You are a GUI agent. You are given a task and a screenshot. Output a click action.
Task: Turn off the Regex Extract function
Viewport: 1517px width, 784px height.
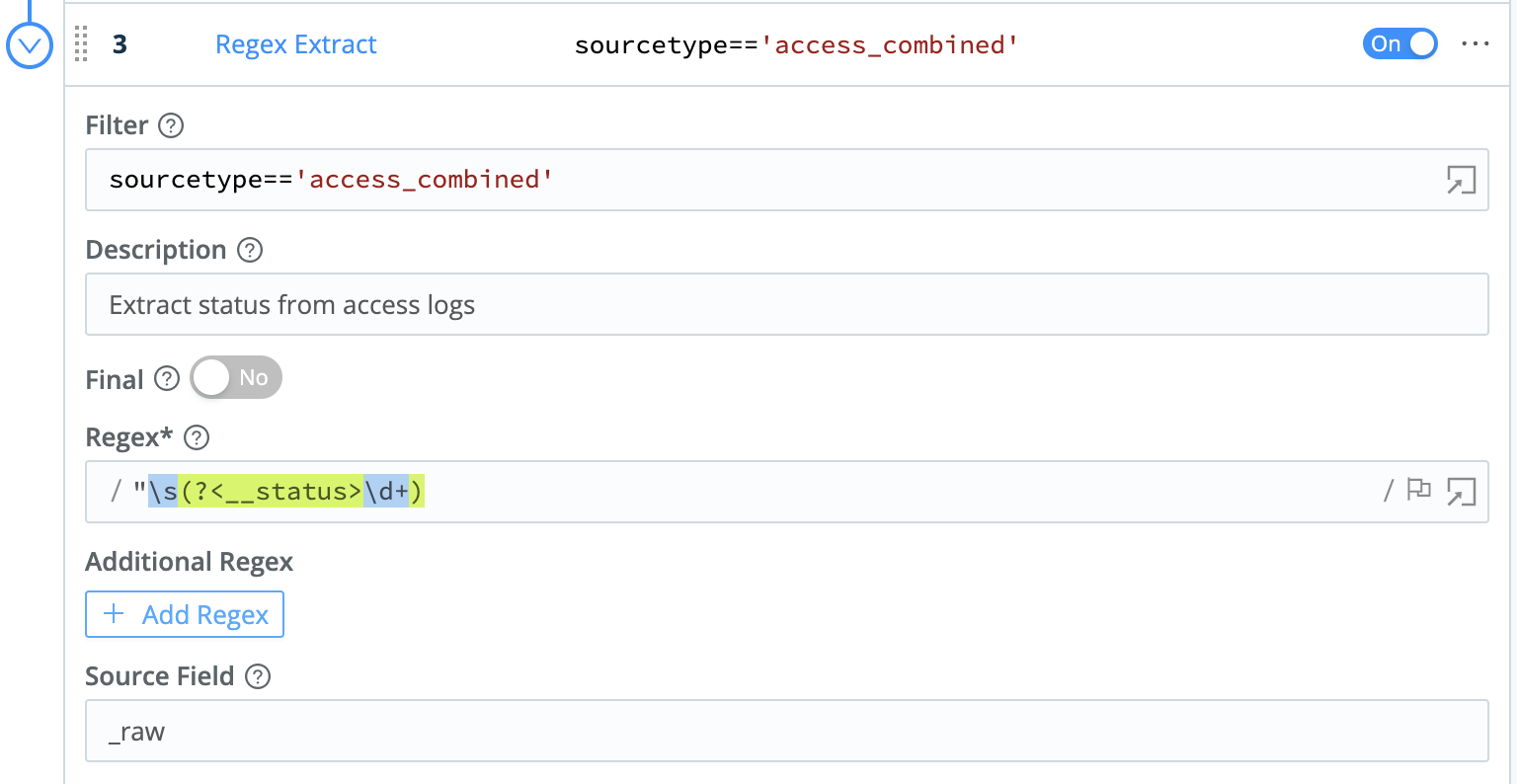[x=1399, y=43]
